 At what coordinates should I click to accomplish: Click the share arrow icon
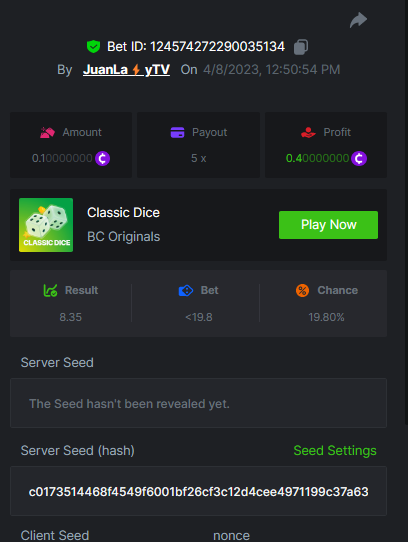click(x=358, y=20)
